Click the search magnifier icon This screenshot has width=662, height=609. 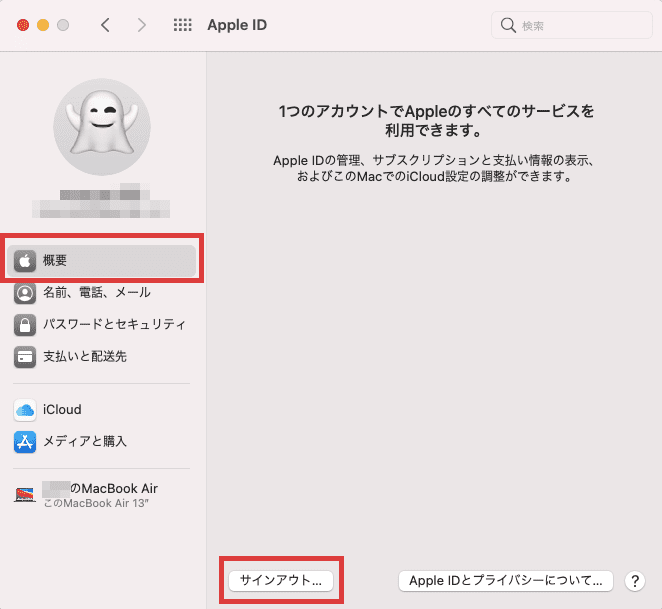pyautogui.click(x=508, y=25)
